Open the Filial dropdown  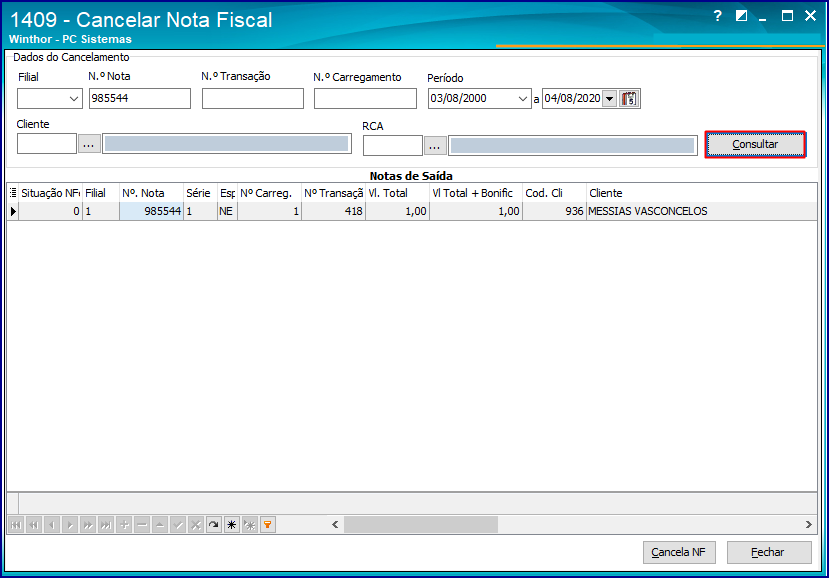click(73, 99)
